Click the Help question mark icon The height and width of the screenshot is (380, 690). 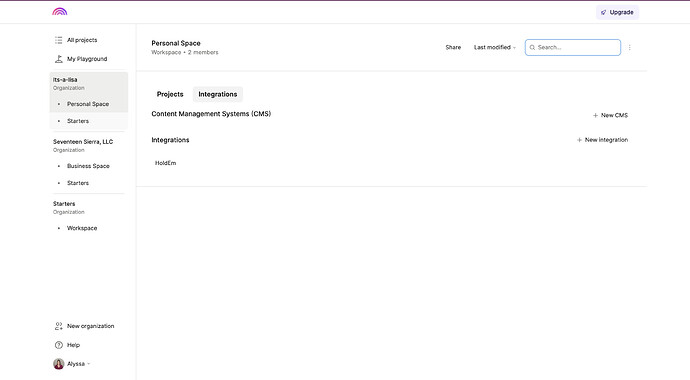pos(59,345)
